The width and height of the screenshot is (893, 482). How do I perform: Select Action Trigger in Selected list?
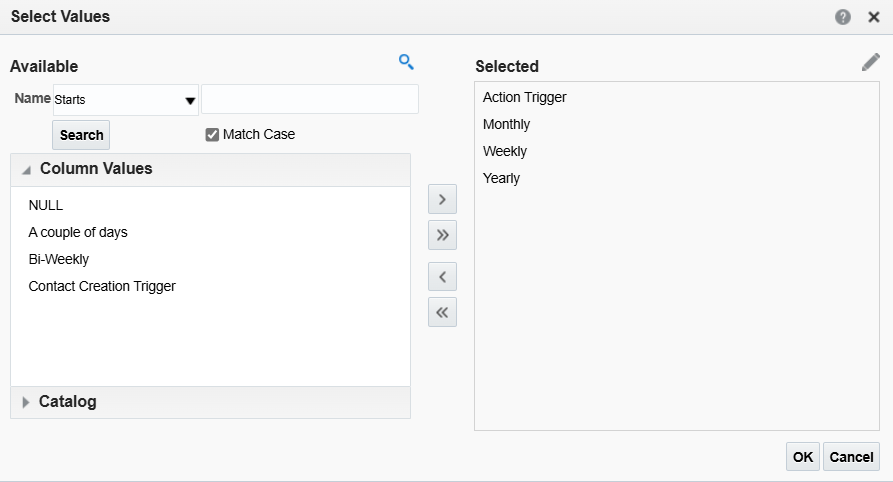(525, 97)
